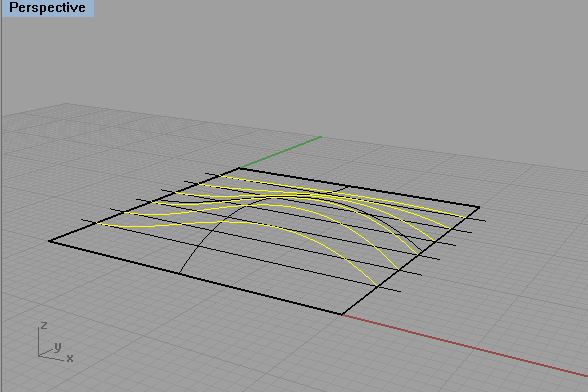Viewport: 588px width, 392px height.
Task: Select the rectangle's thick right edge
Action: pos(411,260)
